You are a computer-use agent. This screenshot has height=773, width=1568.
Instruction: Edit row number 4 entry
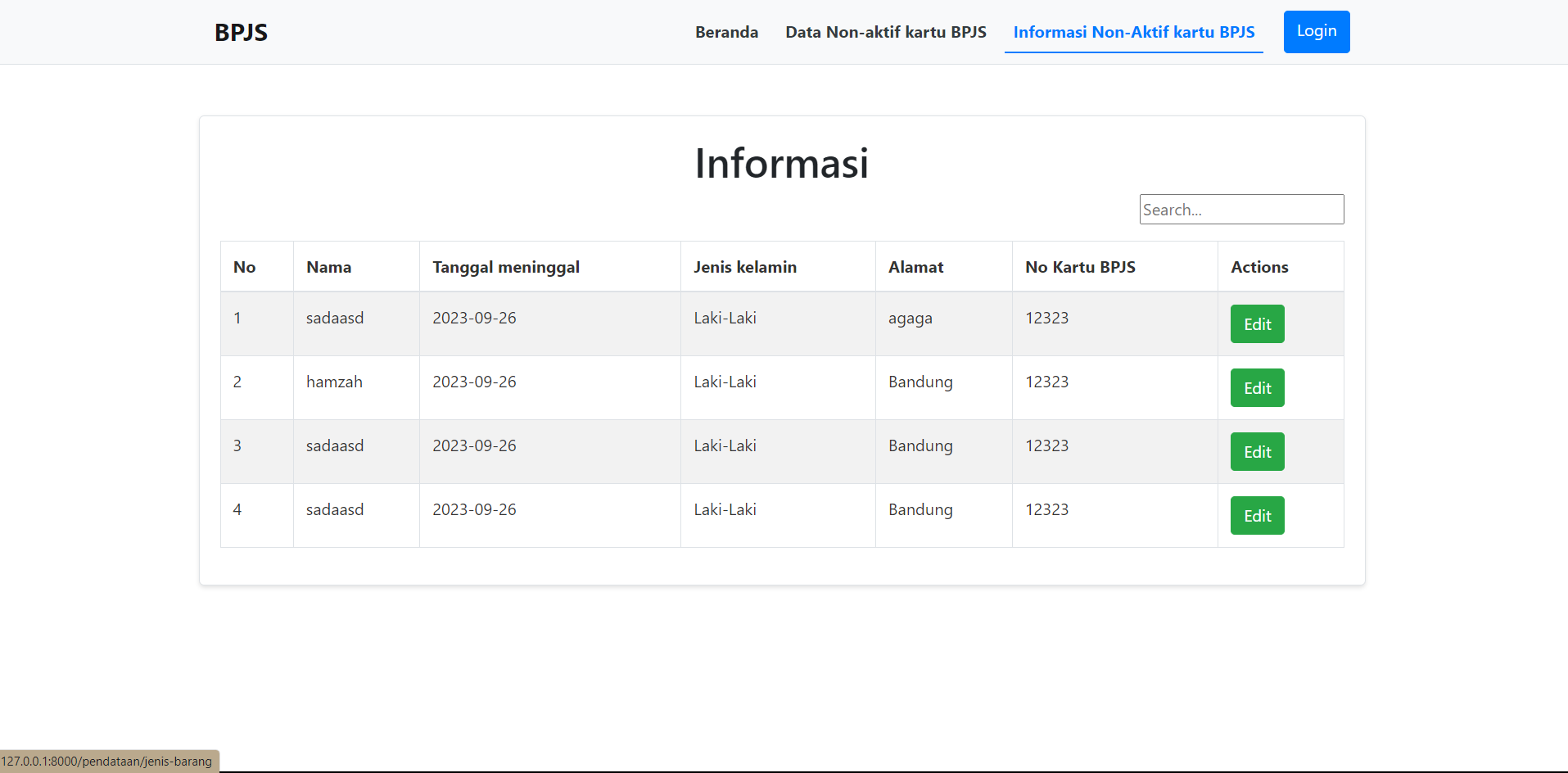click(x=1257, y=516)
